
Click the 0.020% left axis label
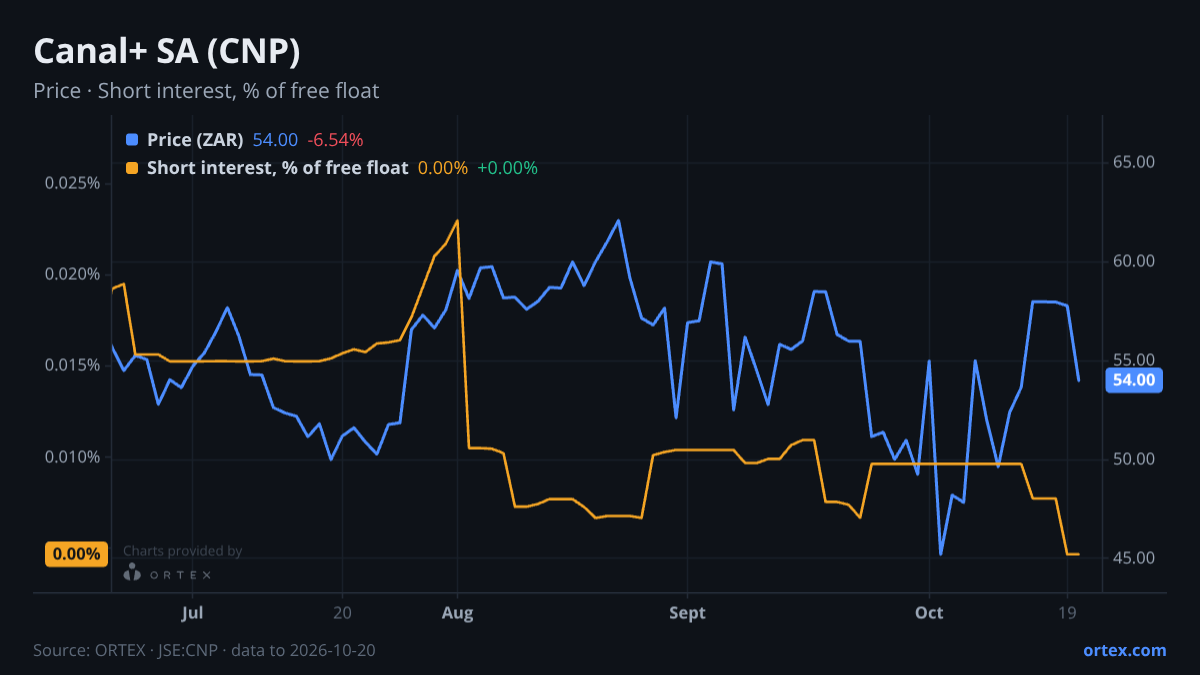coord(73,275)
